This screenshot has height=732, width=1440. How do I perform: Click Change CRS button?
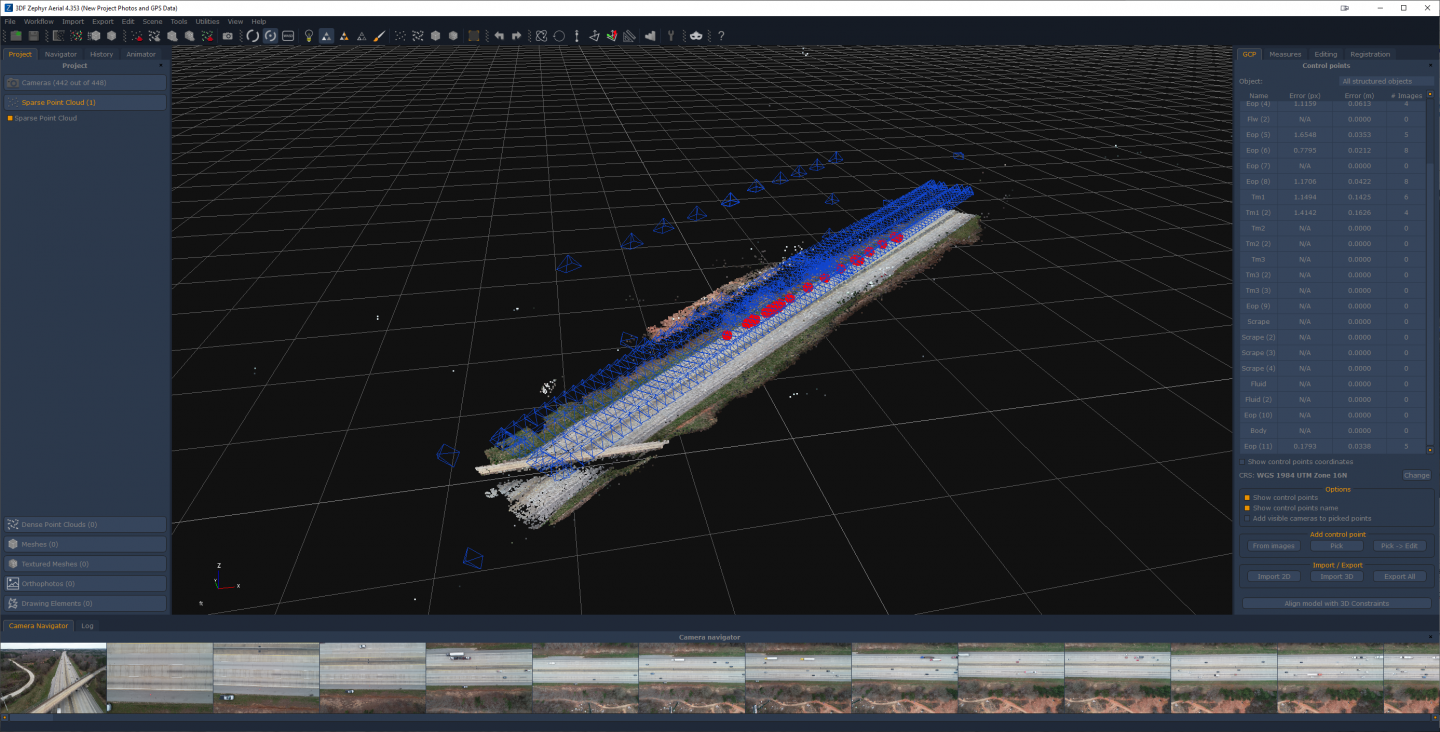1416,476
